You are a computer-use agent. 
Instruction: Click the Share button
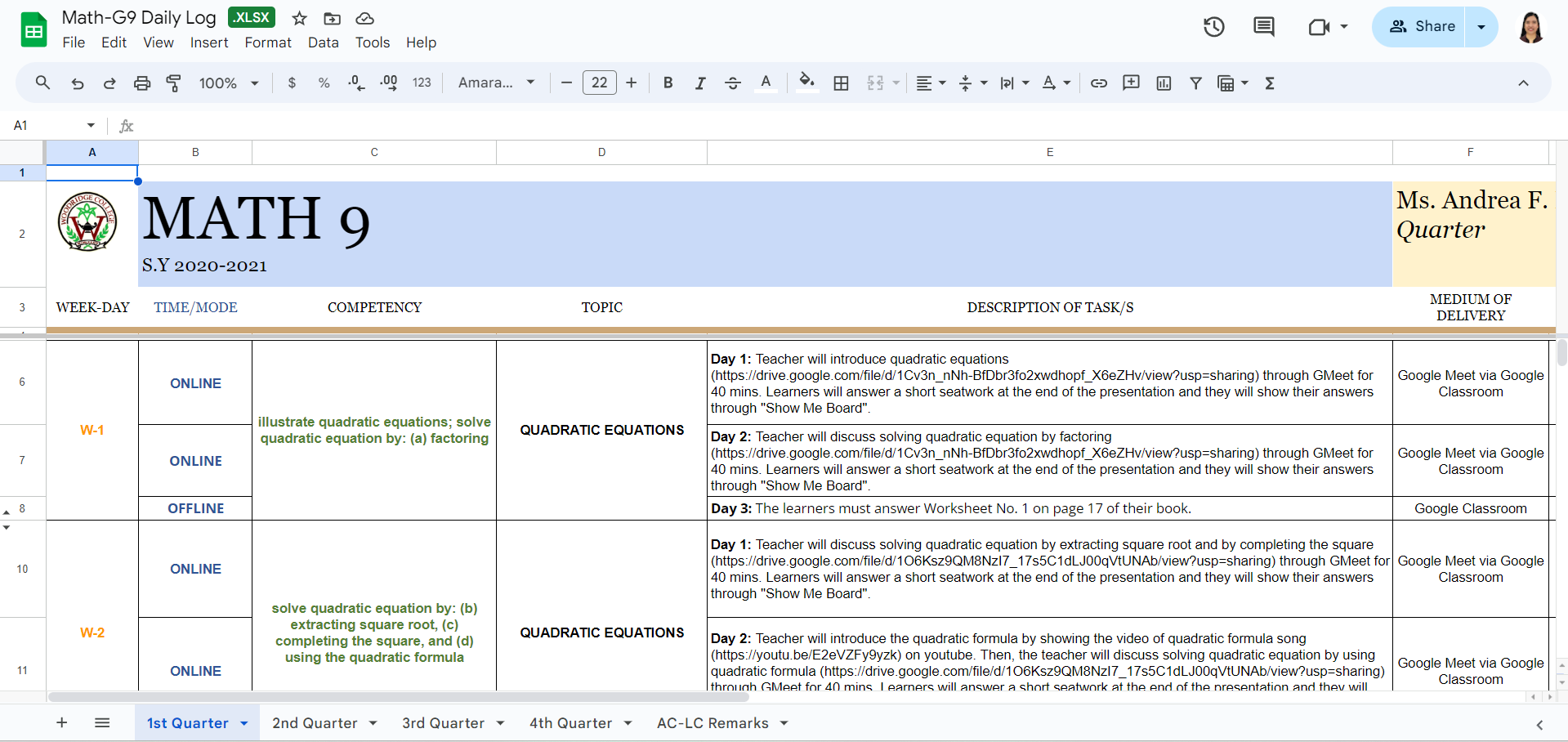coord(1419,27)
